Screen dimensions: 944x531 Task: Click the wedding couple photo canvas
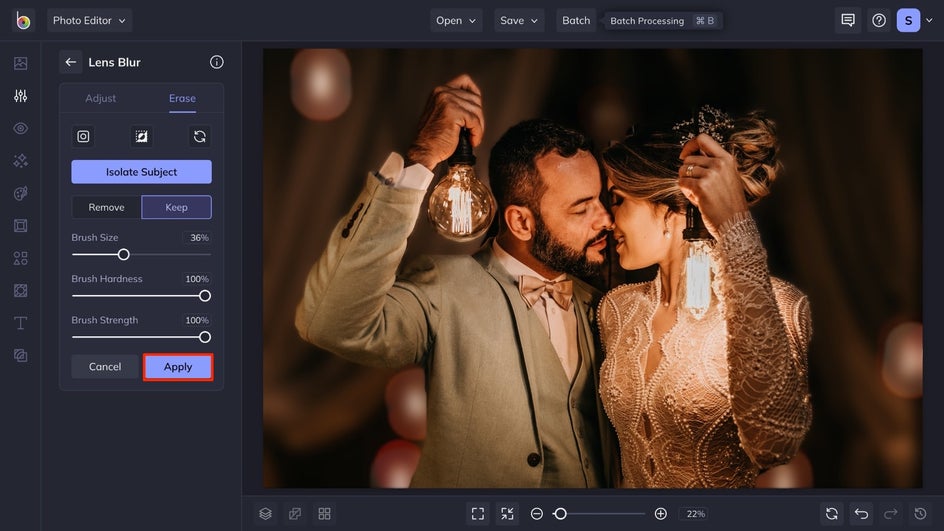[592, 269]
